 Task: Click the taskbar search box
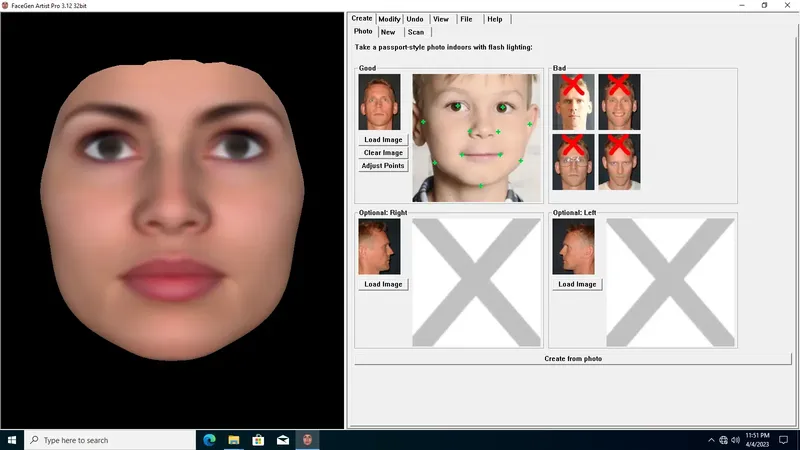110,440
